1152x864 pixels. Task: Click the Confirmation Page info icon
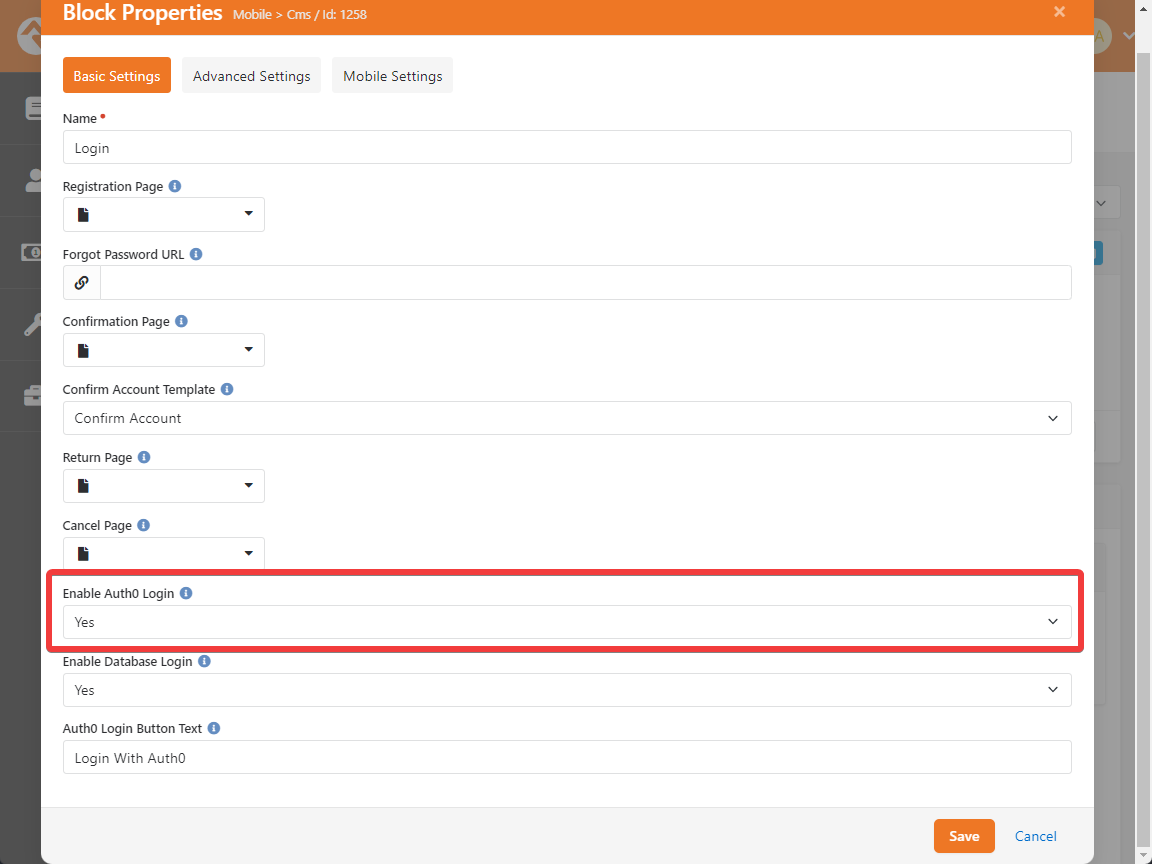(181, 322)
